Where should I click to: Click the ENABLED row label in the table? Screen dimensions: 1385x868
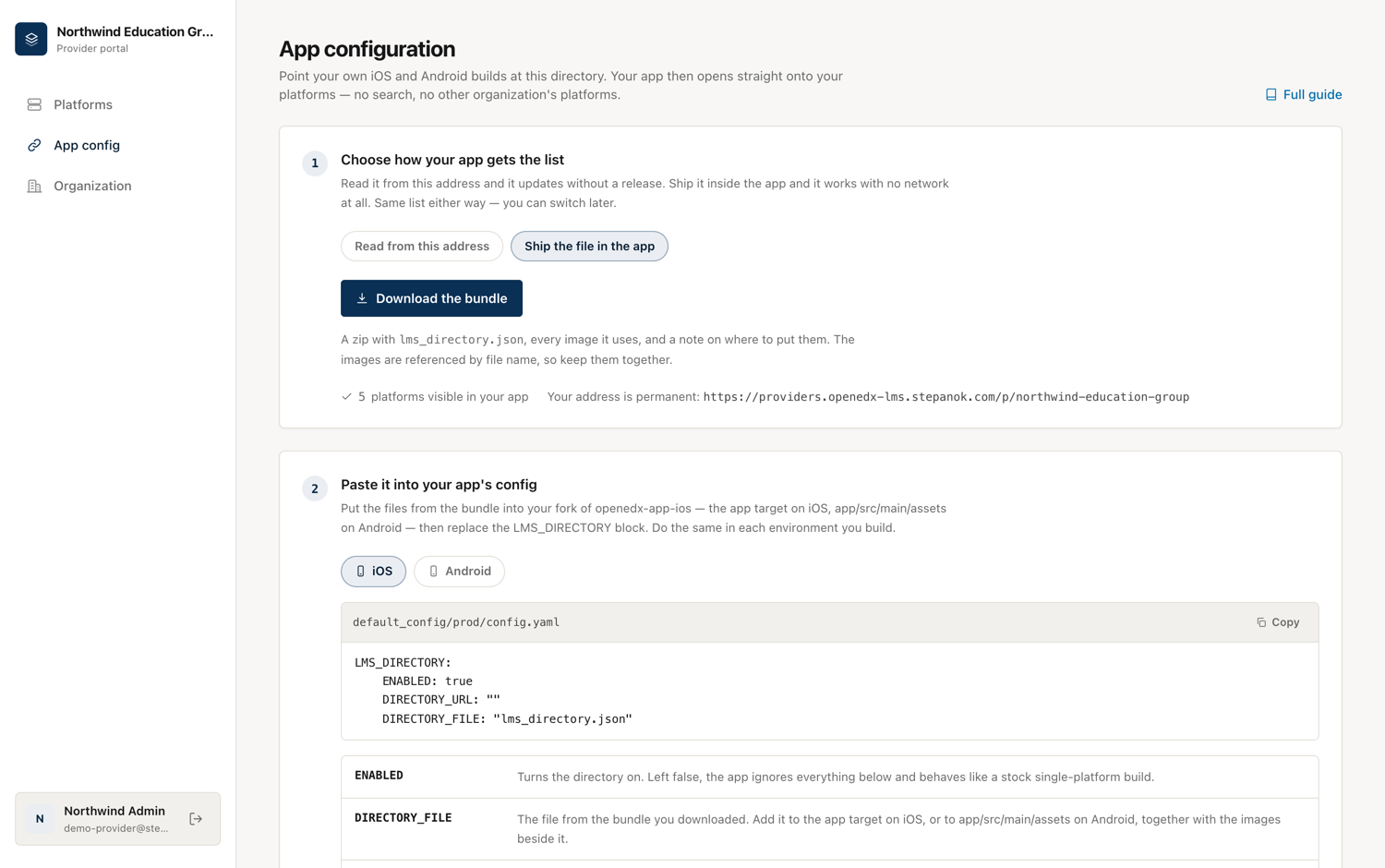(x=379, y=776)
